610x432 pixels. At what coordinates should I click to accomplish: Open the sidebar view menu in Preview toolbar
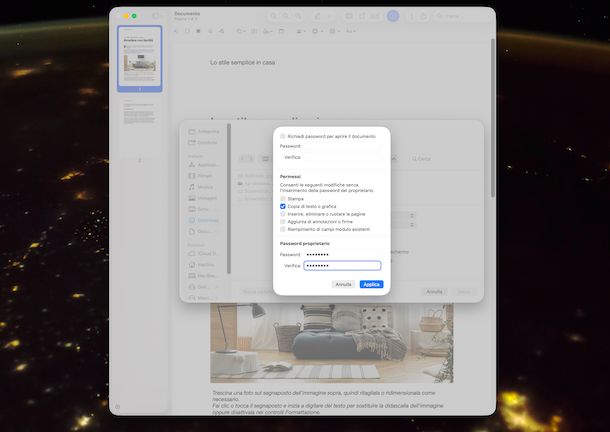[x=156, y=16]
